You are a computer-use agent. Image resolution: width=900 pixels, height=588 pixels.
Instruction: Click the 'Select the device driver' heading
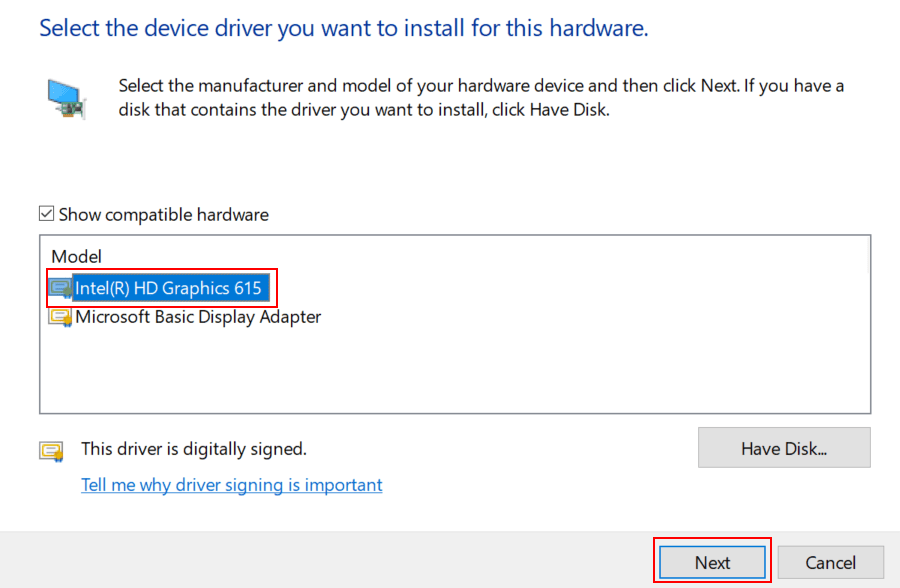point(344,28)
